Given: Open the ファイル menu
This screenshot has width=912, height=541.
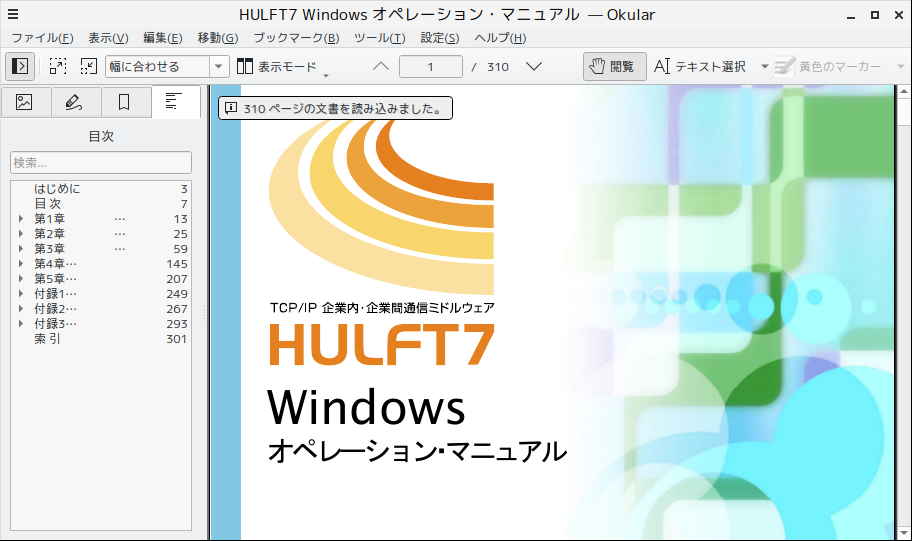Looking at the screenshot, I should pyautogui.click(x=42, y=38).
